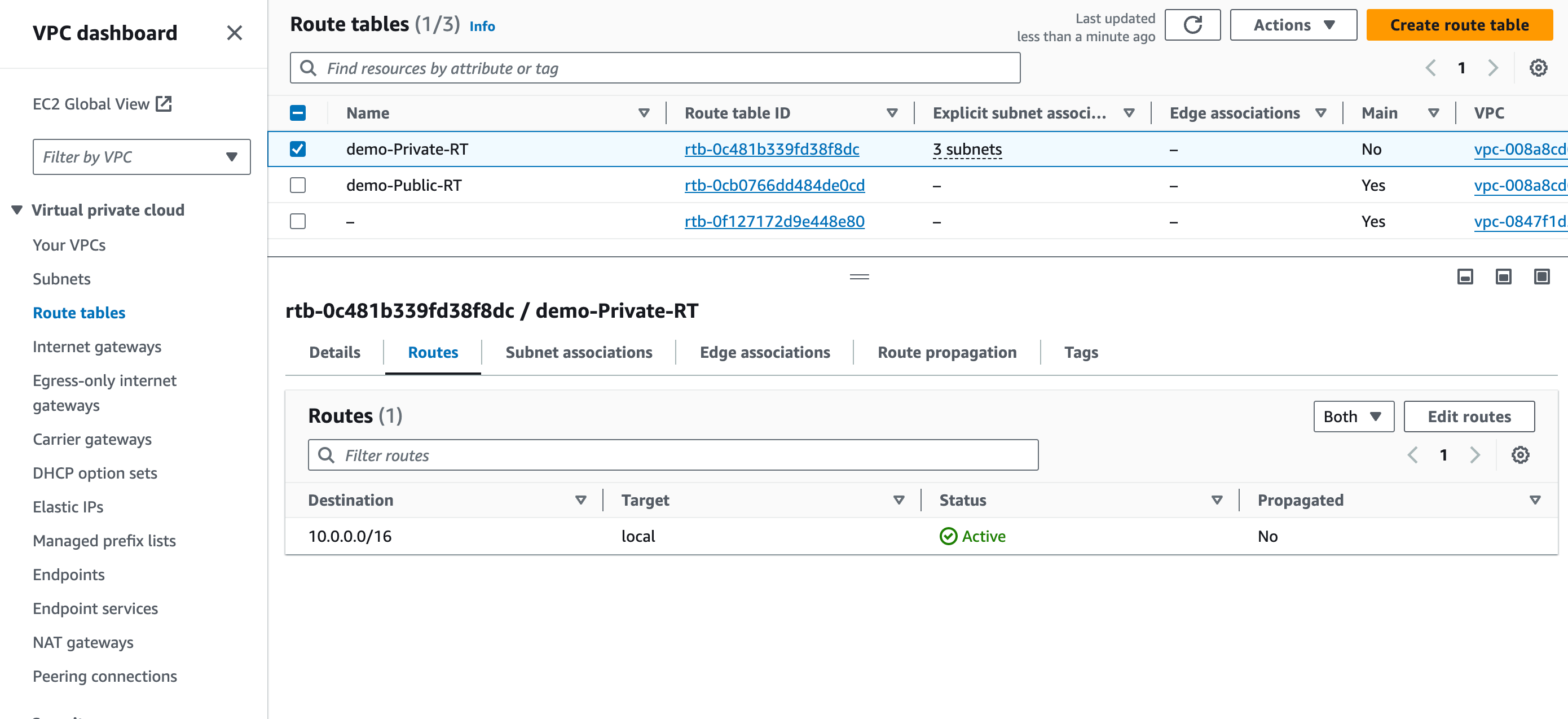Sort by Edge associations column arrow
This screenshot has width=1568, height=719.
tap(1320, 113)
